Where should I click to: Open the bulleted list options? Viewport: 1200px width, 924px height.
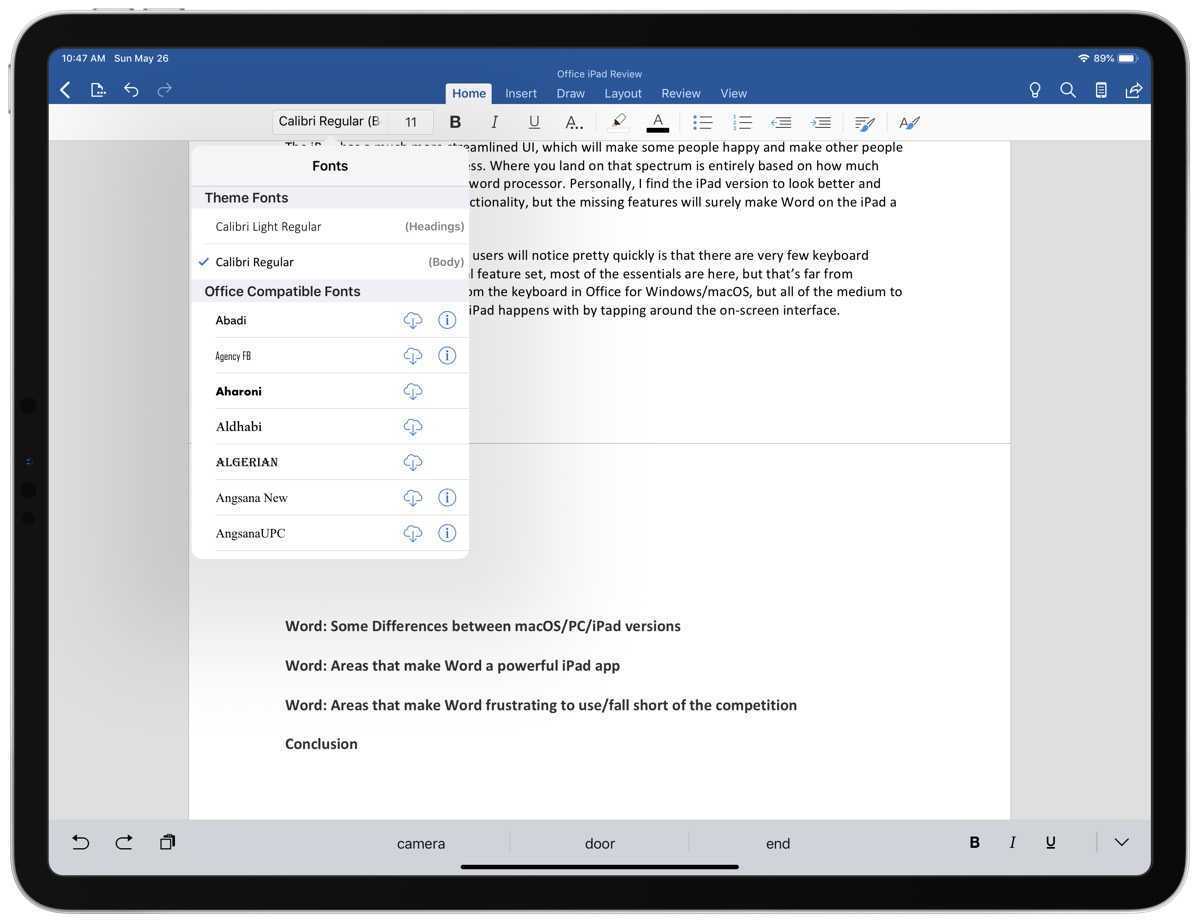click(703, 122)
